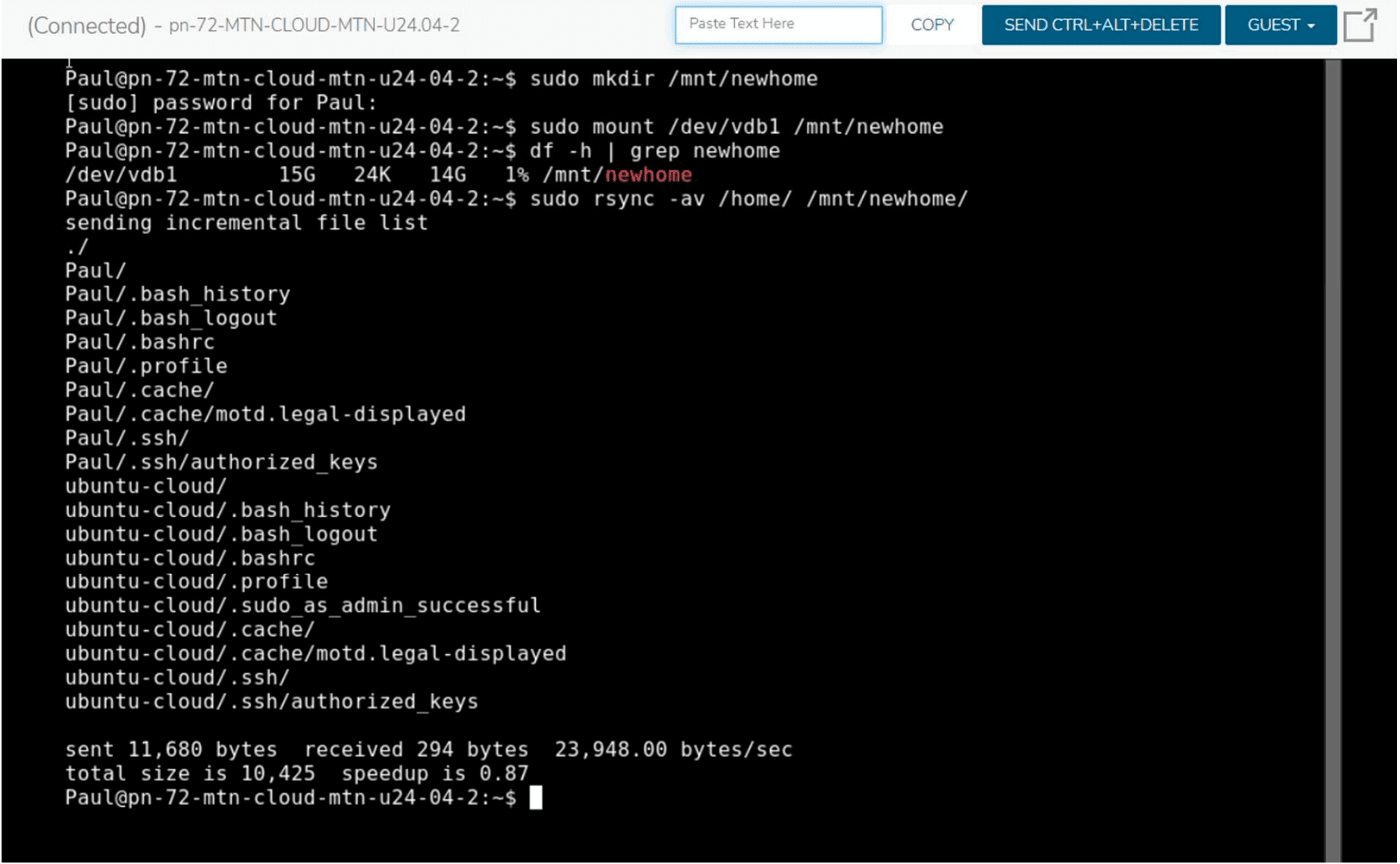
Task: Click the final shell prompt cursor
Action: [536, 797]
